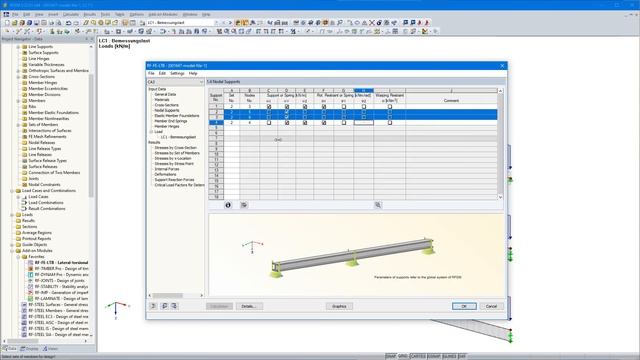Toggle warping restraint checkbox in row 1
This screenshot has height=360, width=640.
(x=390, y=107)
